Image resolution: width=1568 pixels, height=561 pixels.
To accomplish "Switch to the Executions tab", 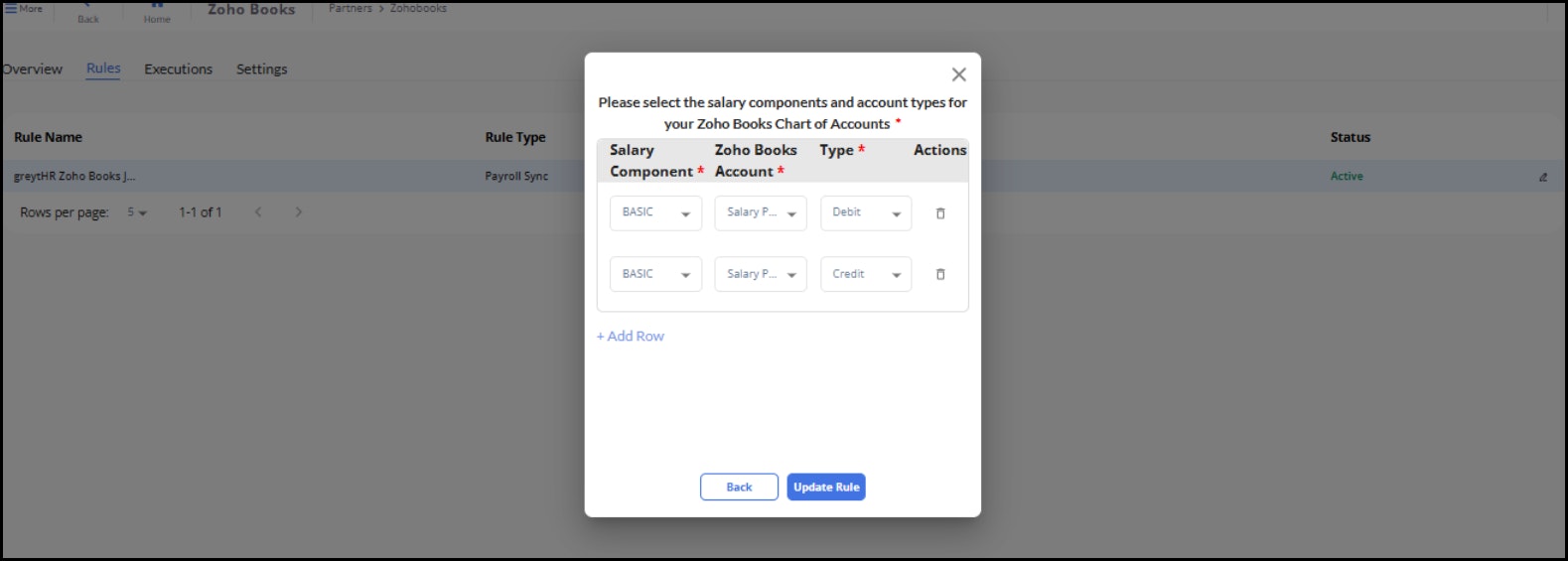I will (178, 70).
